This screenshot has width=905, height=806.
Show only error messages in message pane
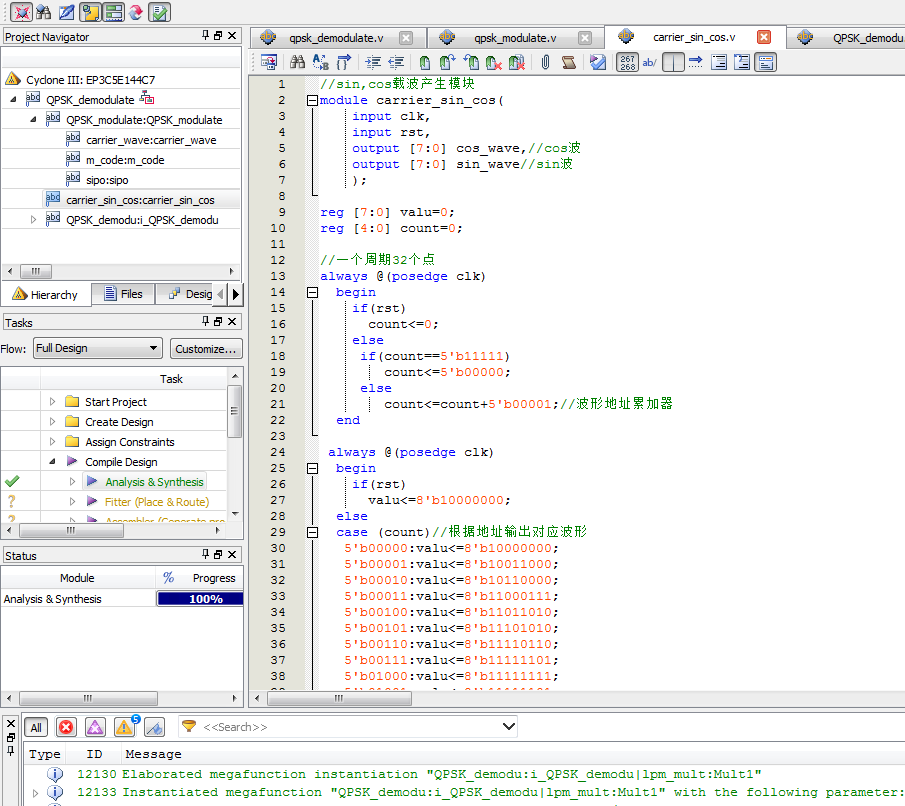pos(66,727)
